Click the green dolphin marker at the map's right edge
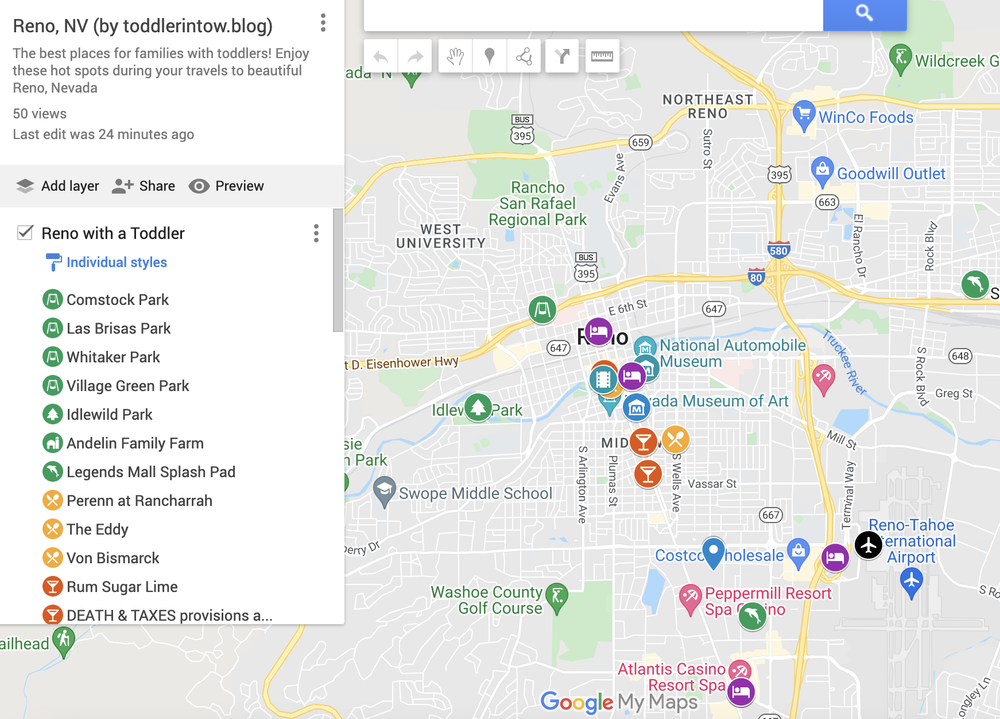This screenshot has width=1000, height=719. click(974, 284)
